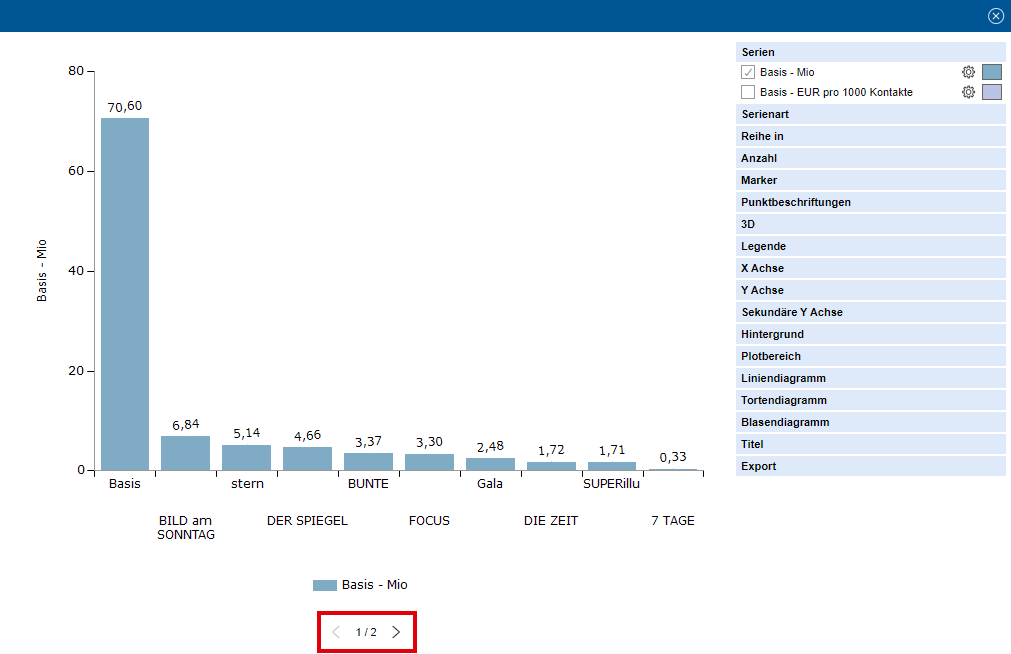Go to next legend page arrow
The width and height of the screenshot is (1011, 654).
tap(396, 632)
